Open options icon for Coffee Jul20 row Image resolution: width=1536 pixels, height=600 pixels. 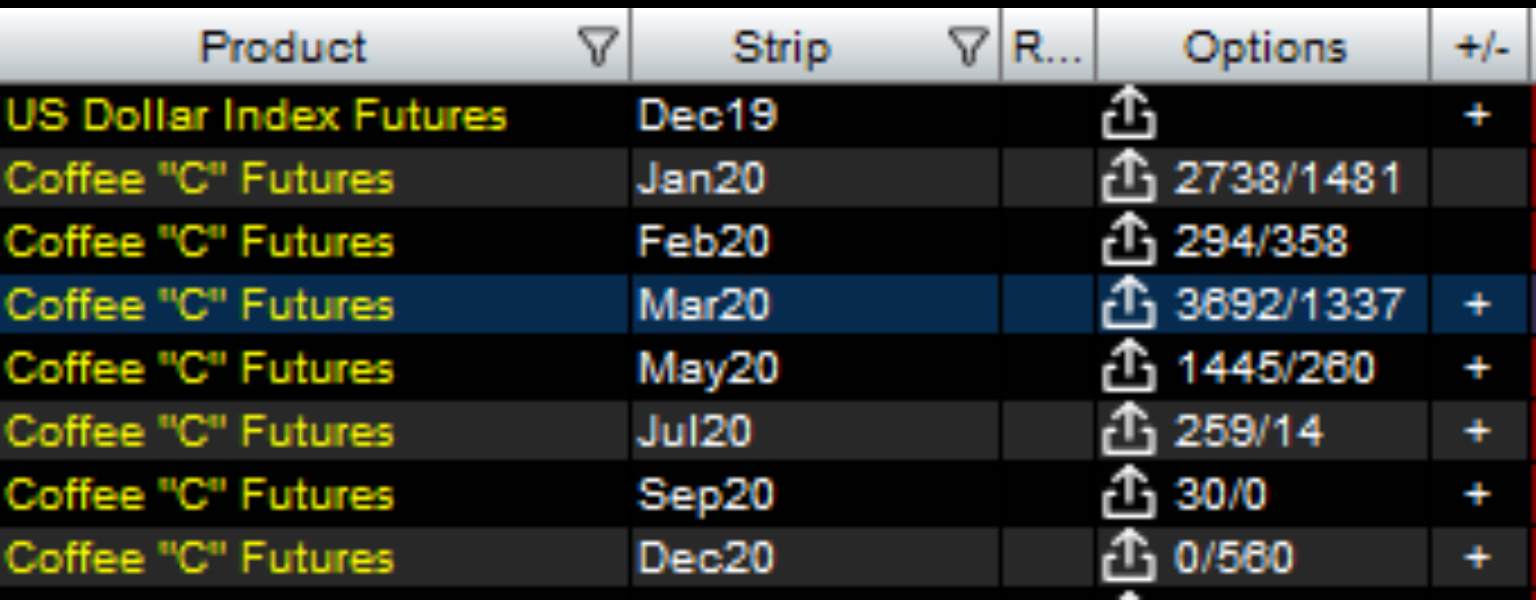(x=1129, y=431)
